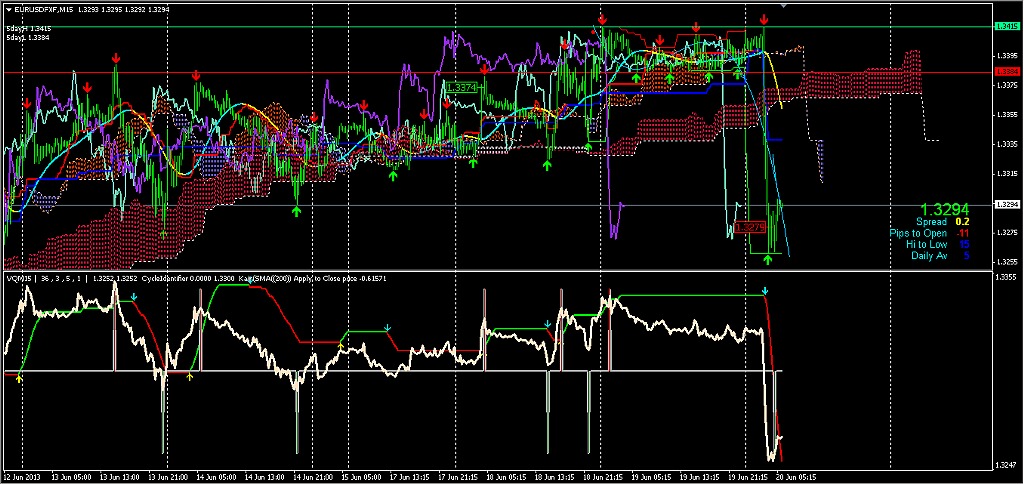Viewport: 1024px width, 484px height.
Task: Select the yellow up arrow at the subwindow's left edge
Action: (20, 377)
